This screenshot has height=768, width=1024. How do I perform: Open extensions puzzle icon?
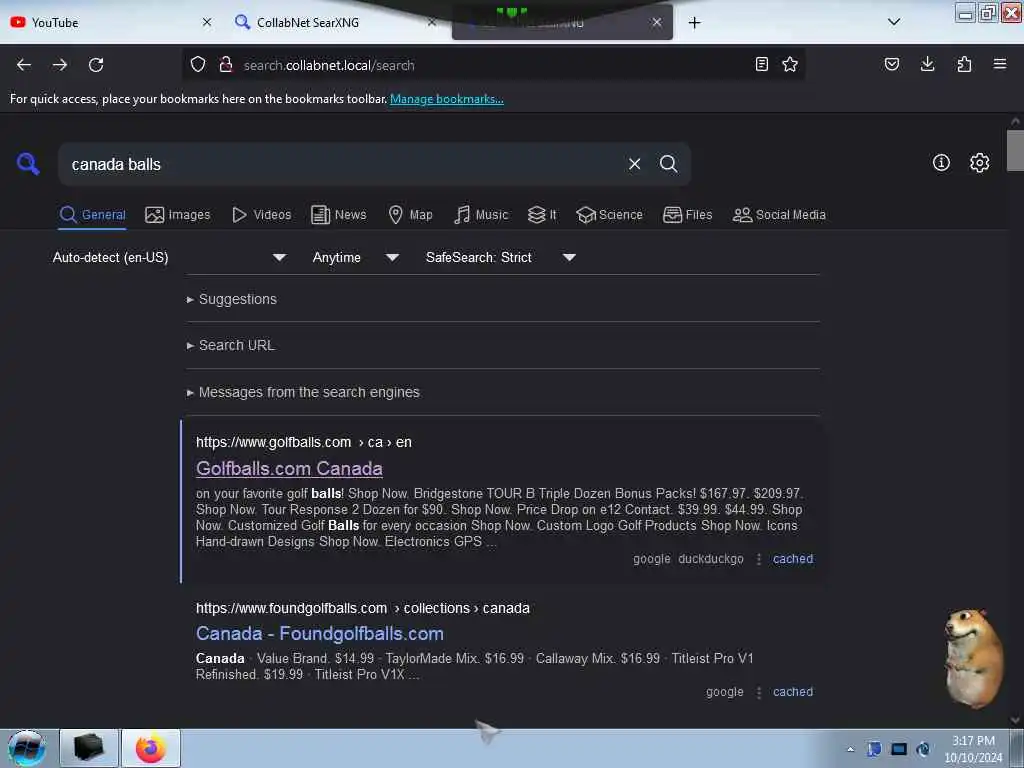(x=964, y=64)
